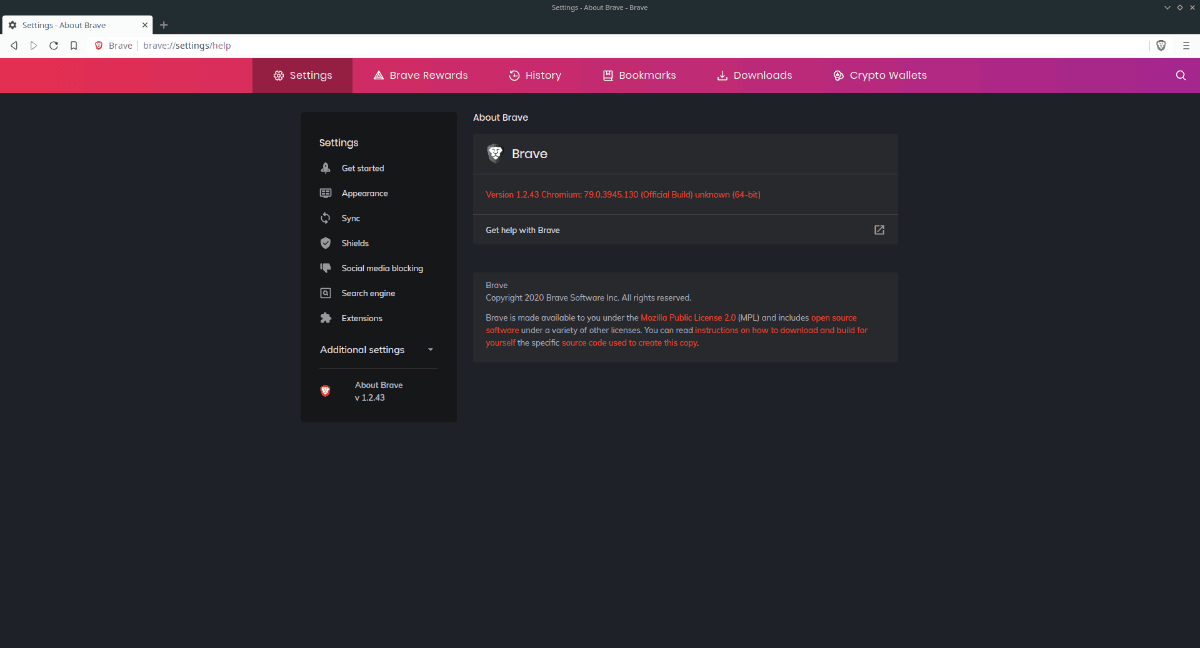
Task: Select About Brave in the sidebar
Action: (378, 391)
